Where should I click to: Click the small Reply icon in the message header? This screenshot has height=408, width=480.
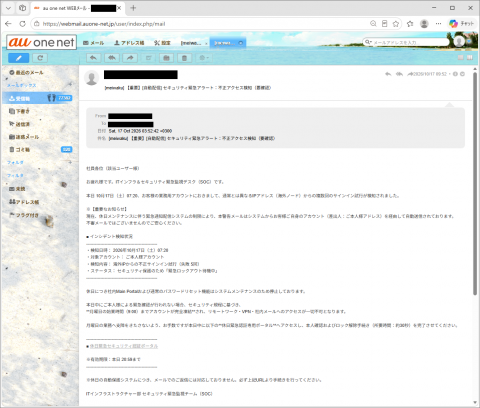(x=388, y=74)
